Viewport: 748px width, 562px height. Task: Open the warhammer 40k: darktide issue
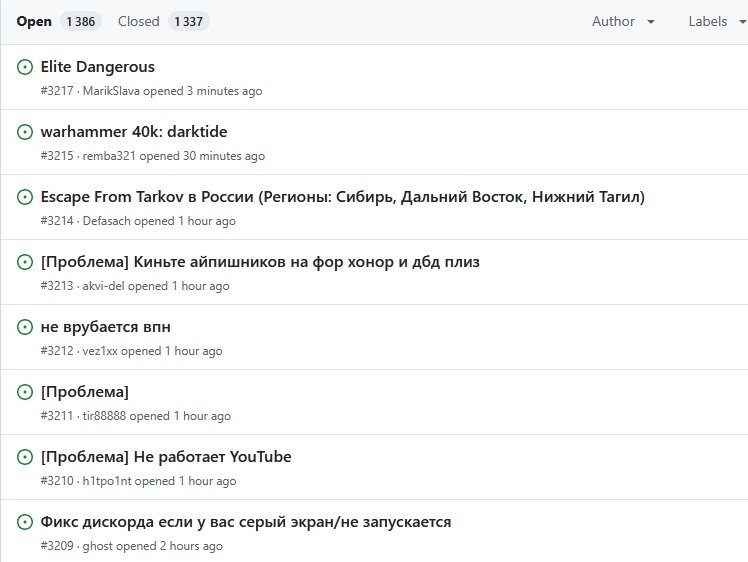(134, 132)
